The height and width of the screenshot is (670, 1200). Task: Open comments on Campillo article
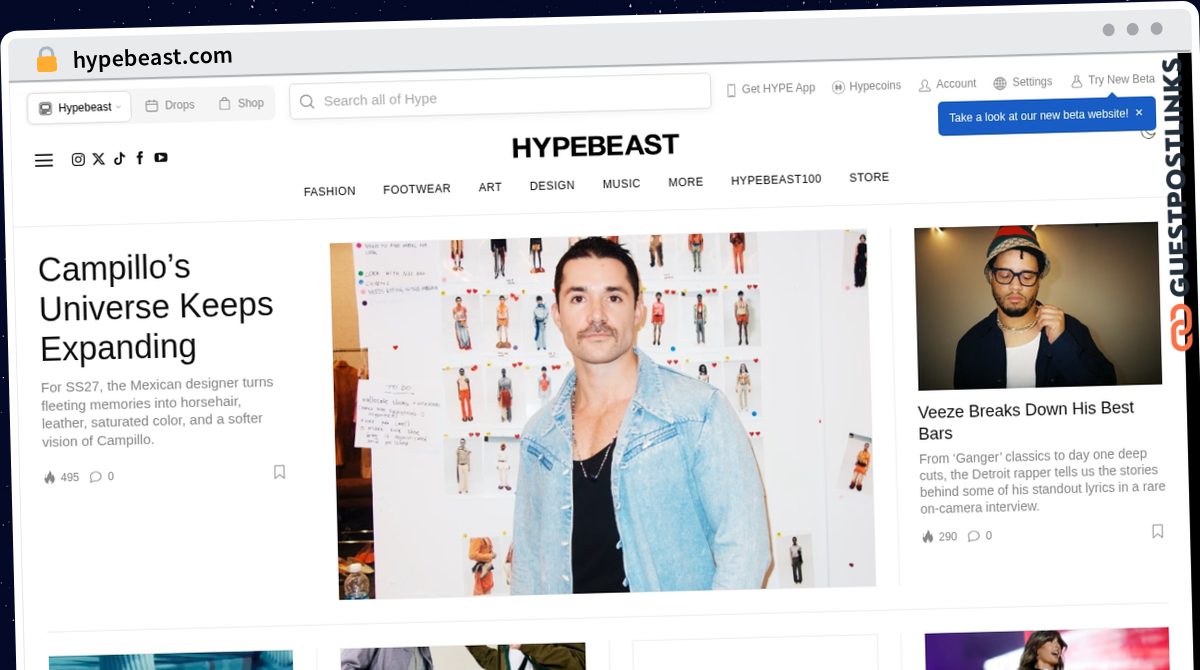pos(101,476)
